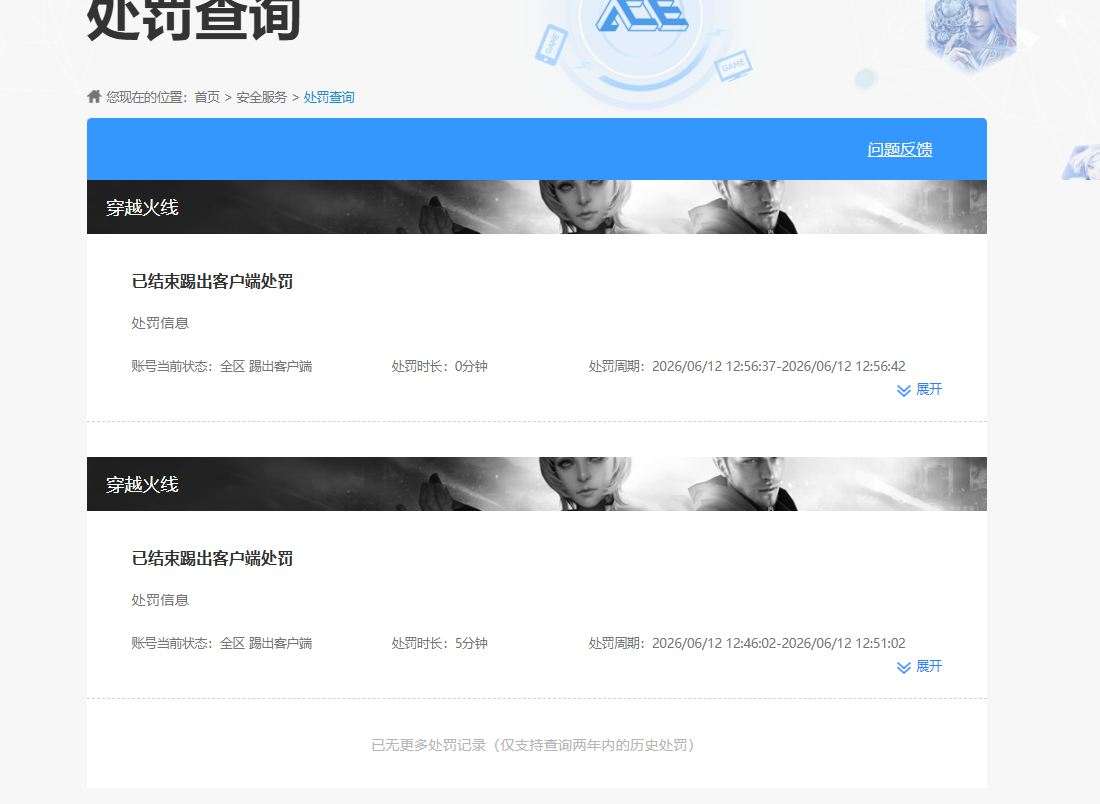
Task: Click the period 2026/06/12 12:56:37-2026/06/12 12:56:42
Action: point(779,366)
